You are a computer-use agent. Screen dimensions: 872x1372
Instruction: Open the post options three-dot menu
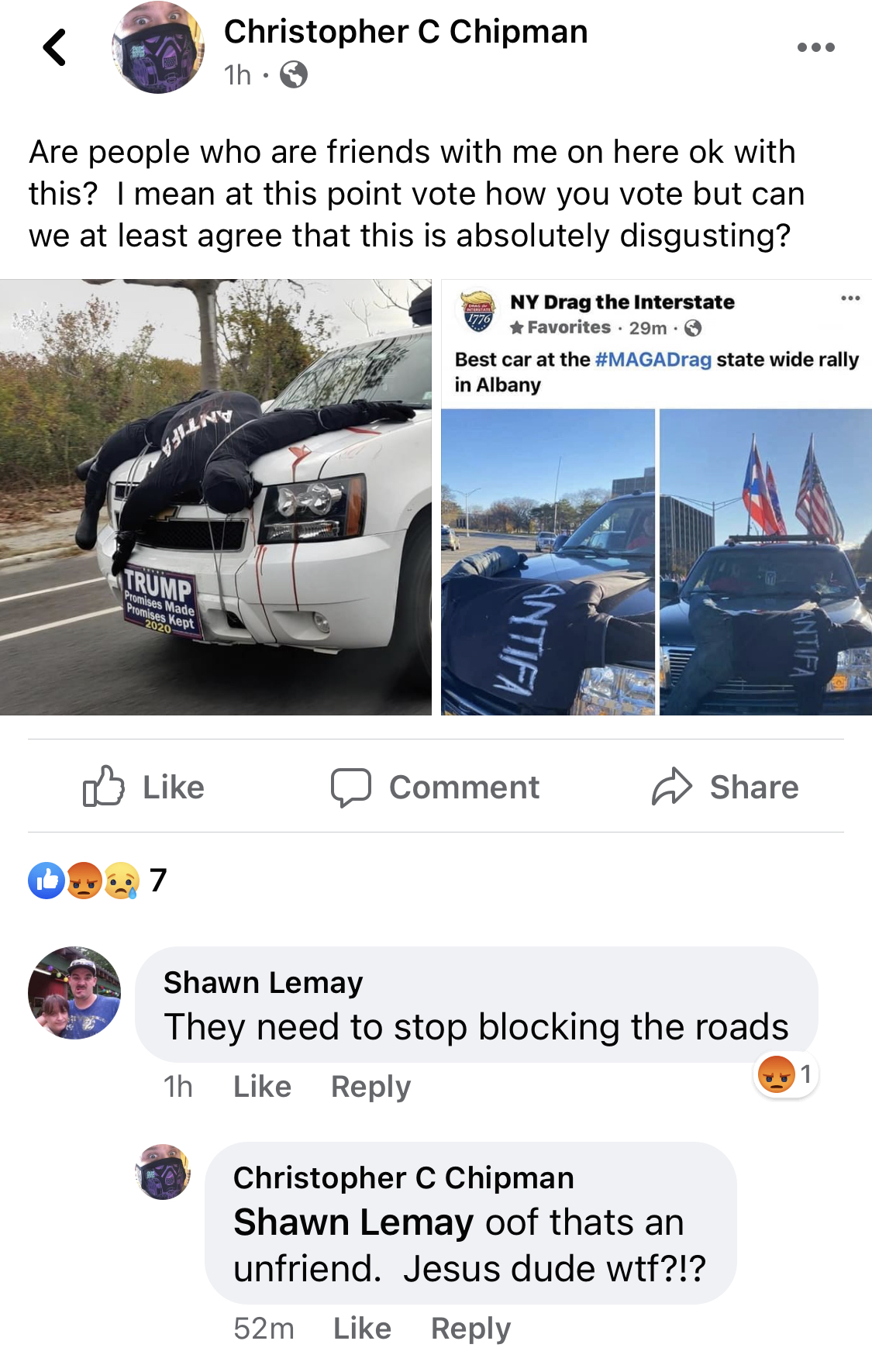pos(815,47)
